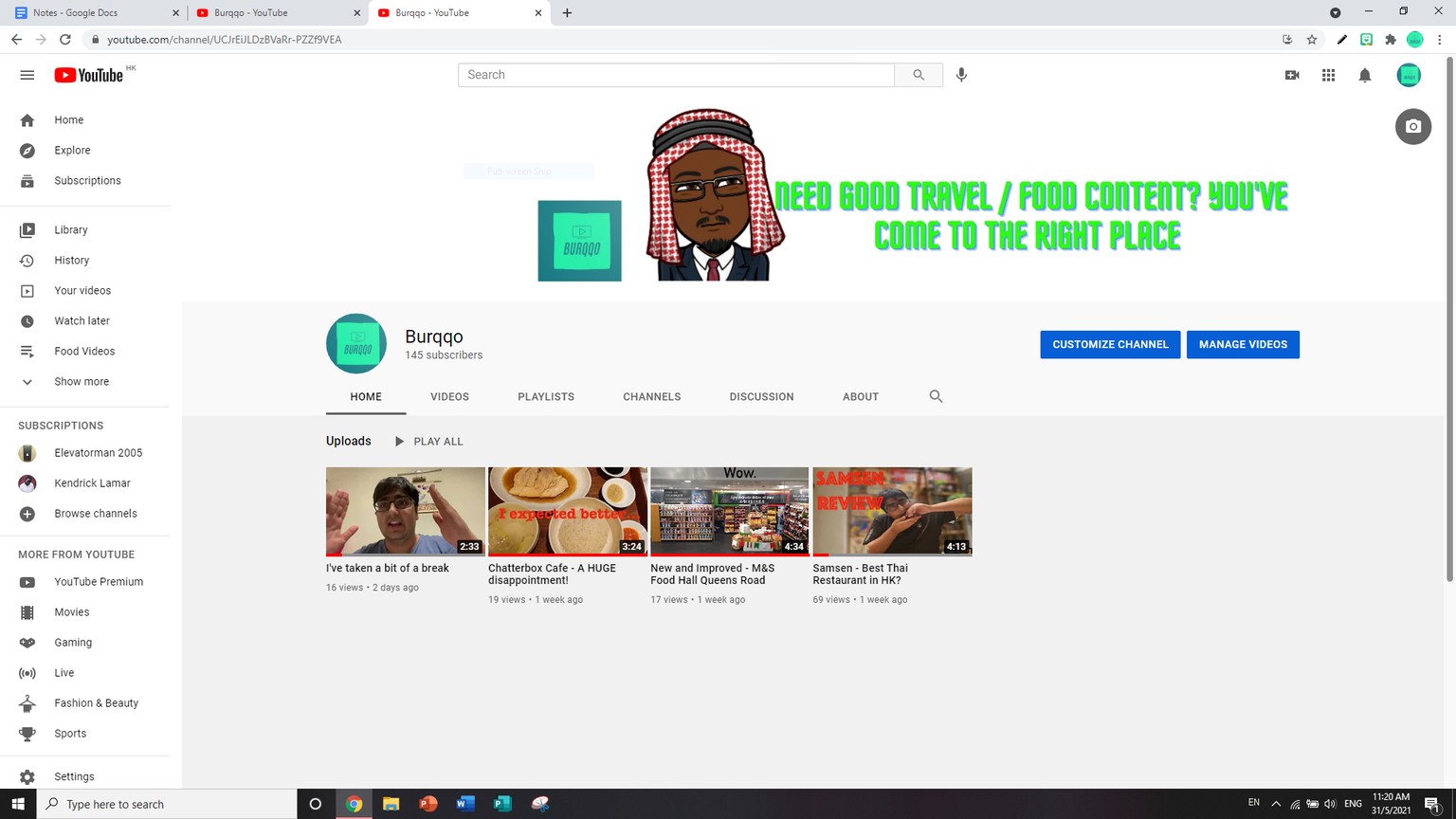Open YouTube apps grid
The image size is (1456, 819).
(x=1329, y=75)
